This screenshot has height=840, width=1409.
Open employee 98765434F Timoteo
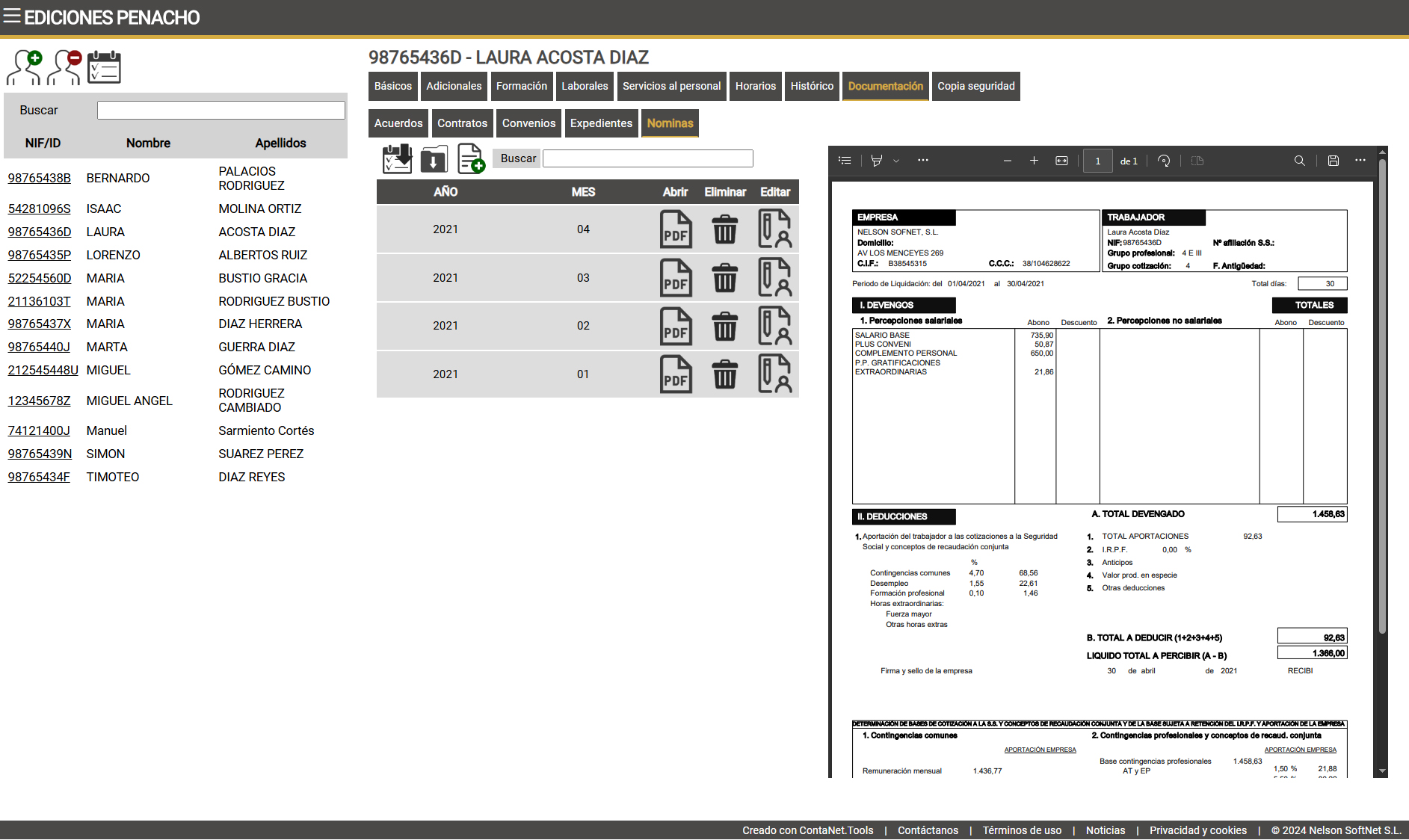click(39, 477)
